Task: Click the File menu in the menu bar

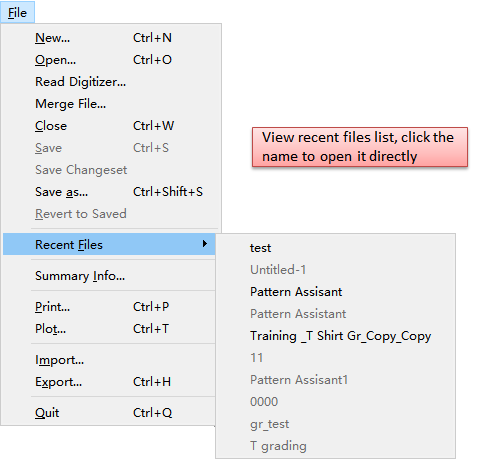Action: [17, 12]
